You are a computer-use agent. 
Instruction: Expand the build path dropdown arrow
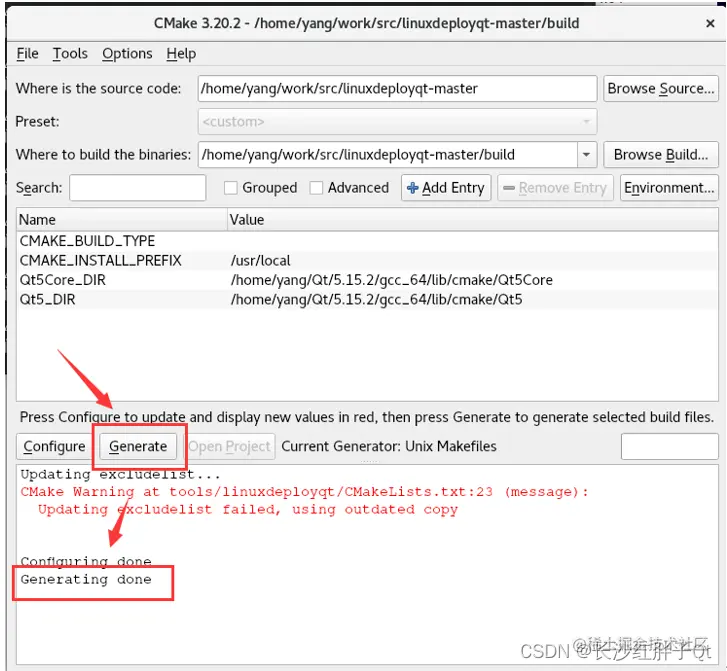(587, 154)
